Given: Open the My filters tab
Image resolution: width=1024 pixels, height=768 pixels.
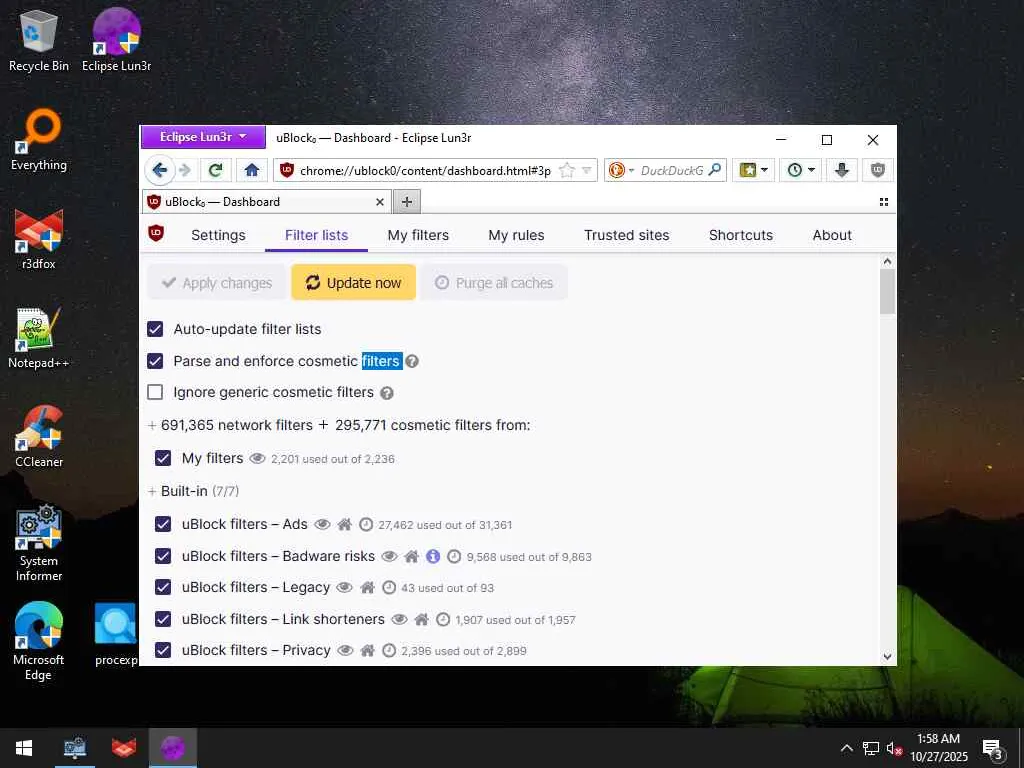Looking at the screenshot, I should tap(418, 235).
